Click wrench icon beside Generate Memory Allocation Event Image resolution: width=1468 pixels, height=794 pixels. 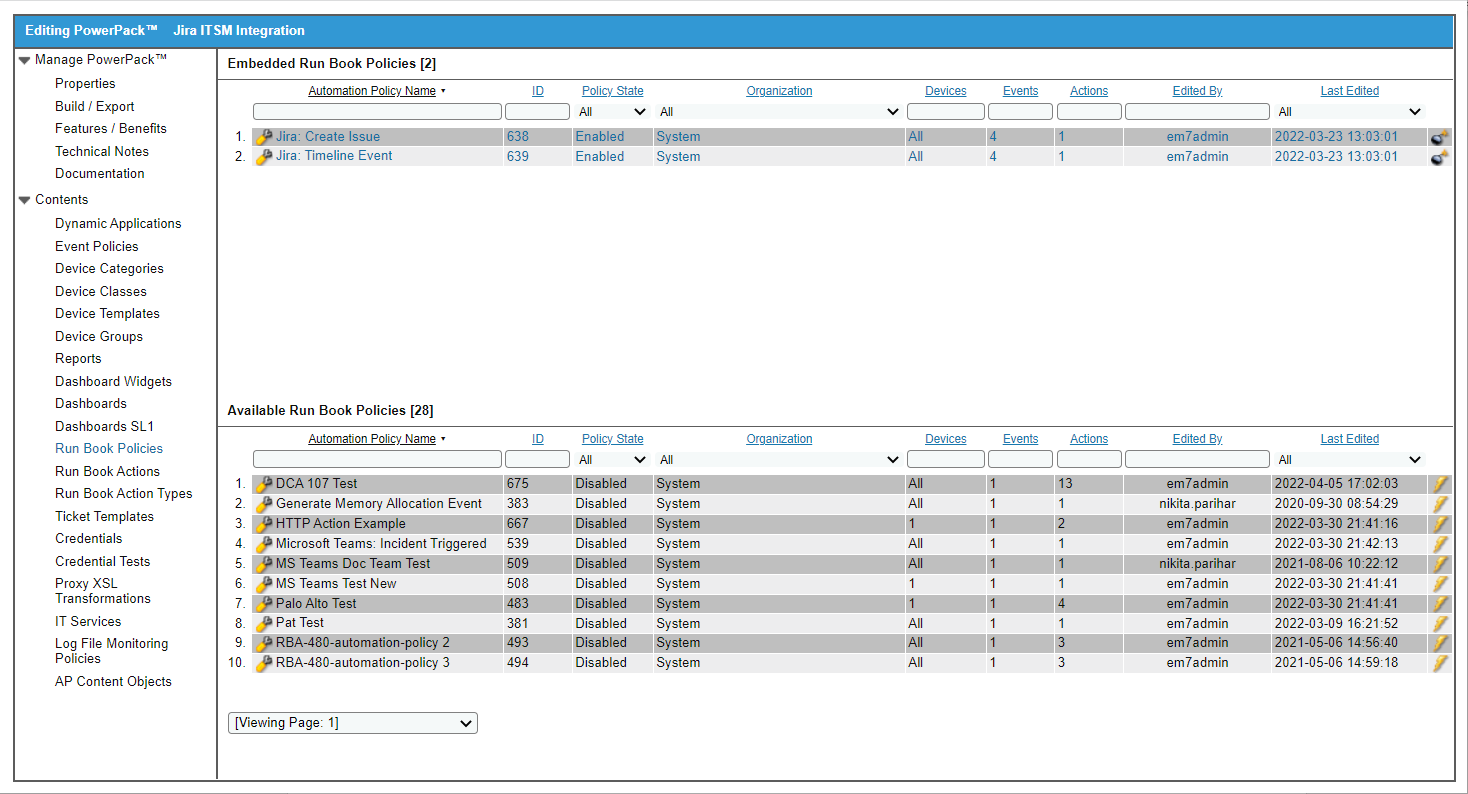(x=264, y=504)
